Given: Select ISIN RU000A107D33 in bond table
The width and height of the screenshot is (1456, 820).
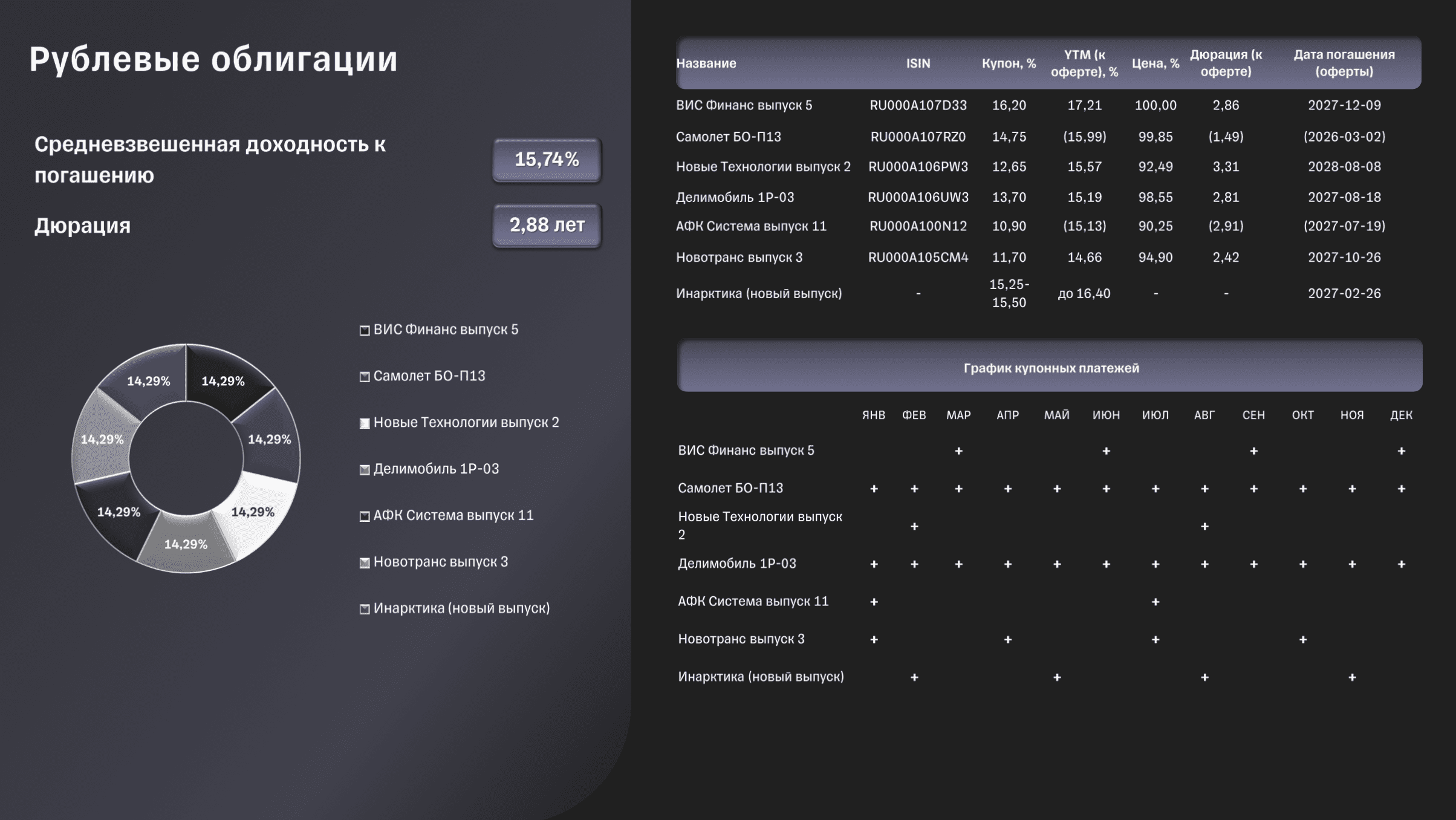Looking at the screenshot, I should coord(918,105).
